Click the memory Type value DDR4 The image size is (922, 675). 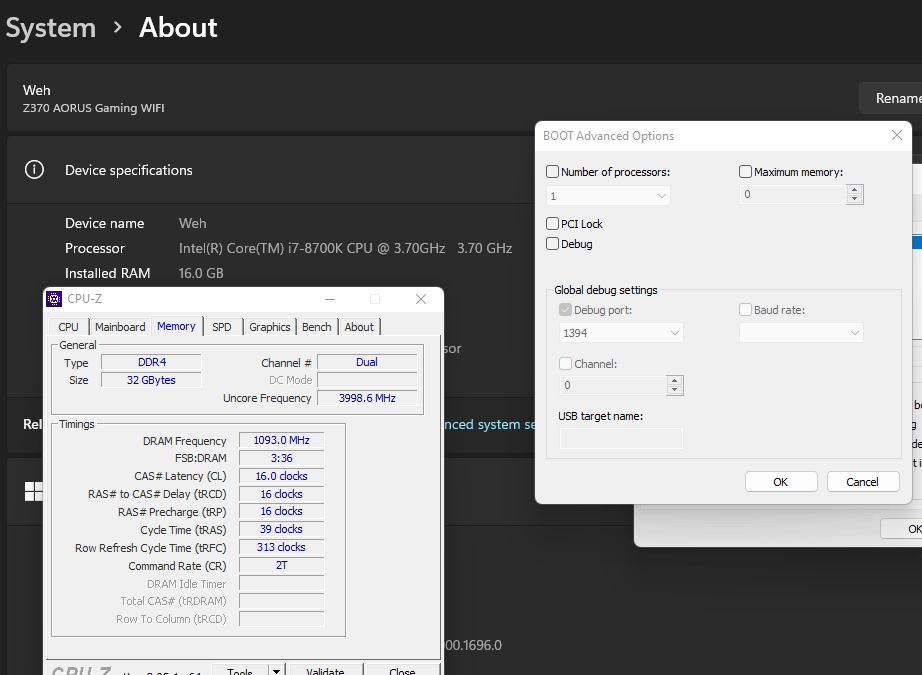151,362
